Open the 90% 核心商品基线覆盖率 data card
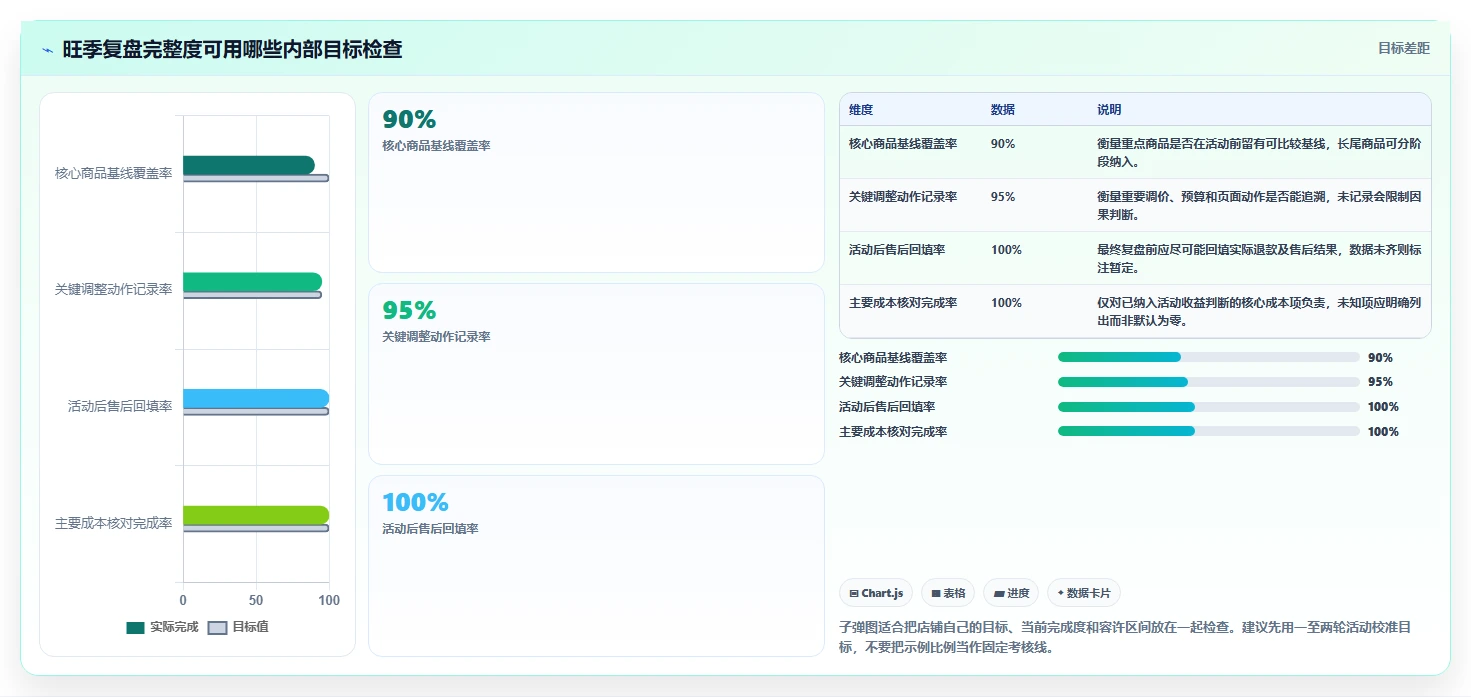Image resolution: width=1471 pixels, height=697 pixels. tap(596, 183)
